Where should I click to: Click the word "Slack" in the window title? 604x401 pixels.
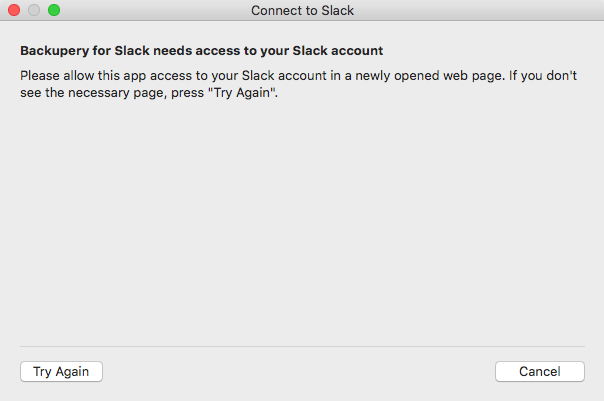pyautogui.click(x=335, y=11)
